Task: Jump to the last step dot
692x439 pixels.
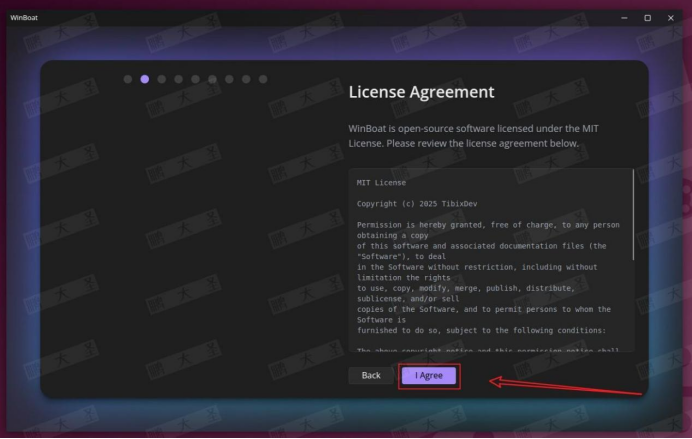Action: coord(263,79)
